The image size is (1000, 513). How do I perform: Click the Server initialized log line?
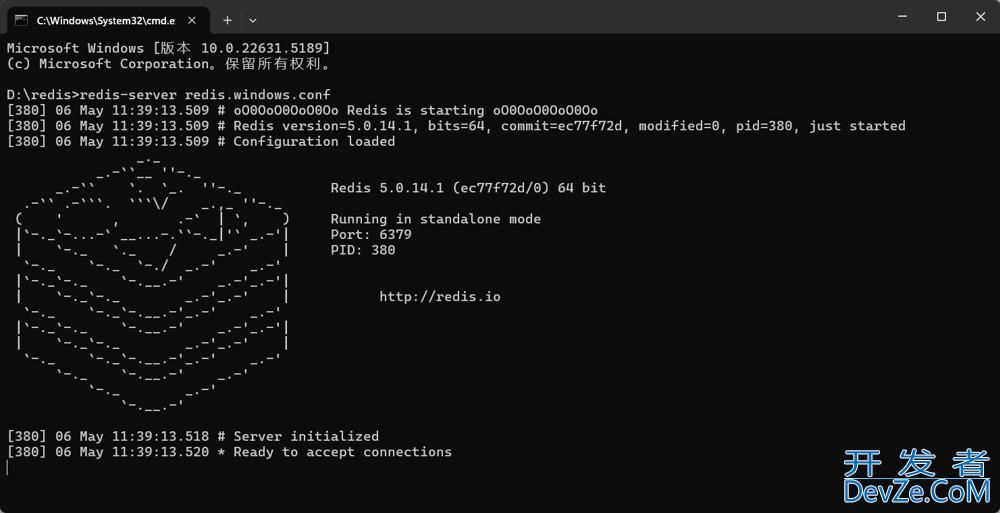pos(193,436)
